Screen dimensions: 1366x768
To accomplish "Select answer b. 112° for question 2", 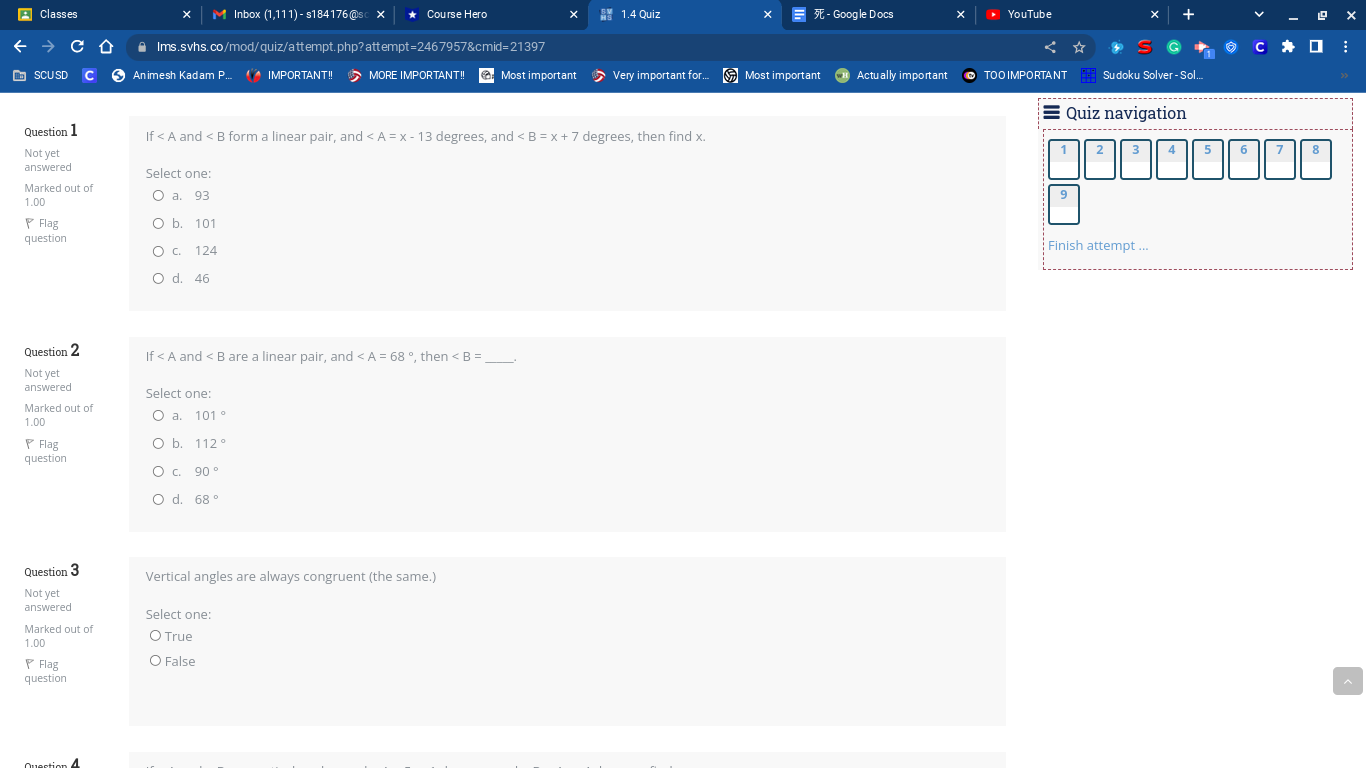I will point(158,444).
